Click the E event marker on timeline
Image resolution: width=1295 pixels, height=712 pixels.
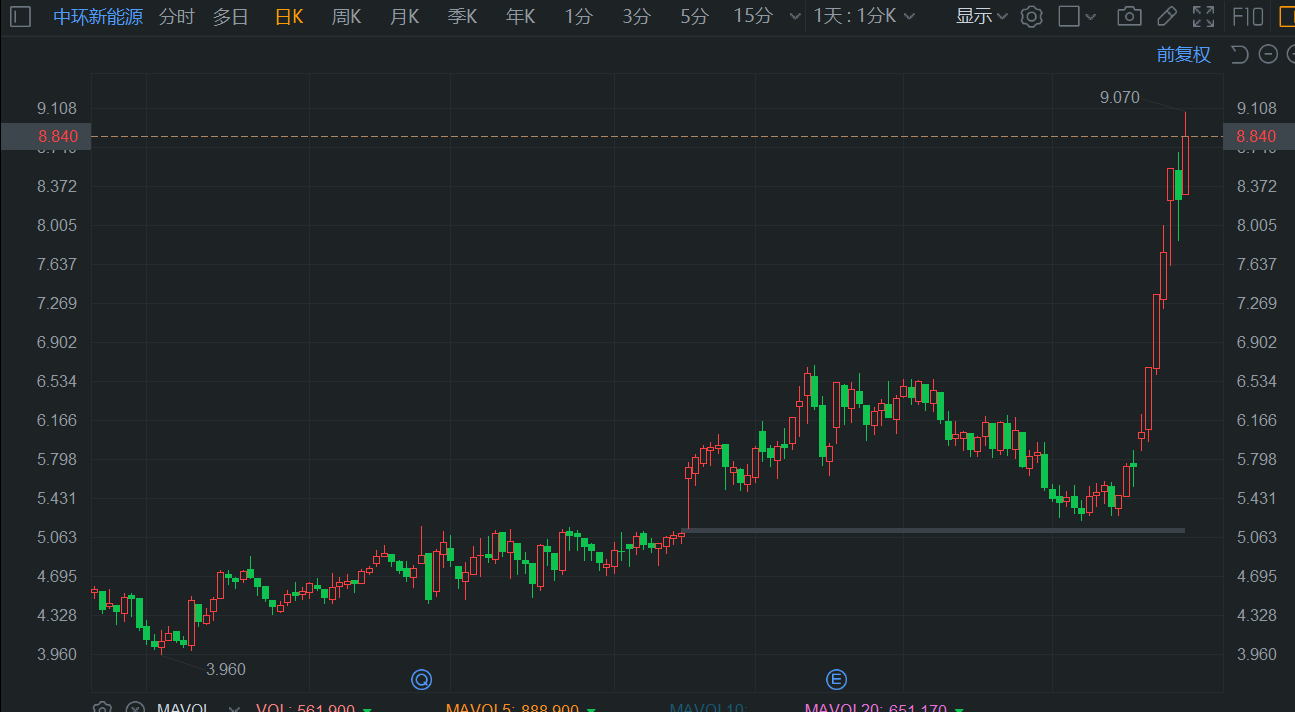click(836, 680)
